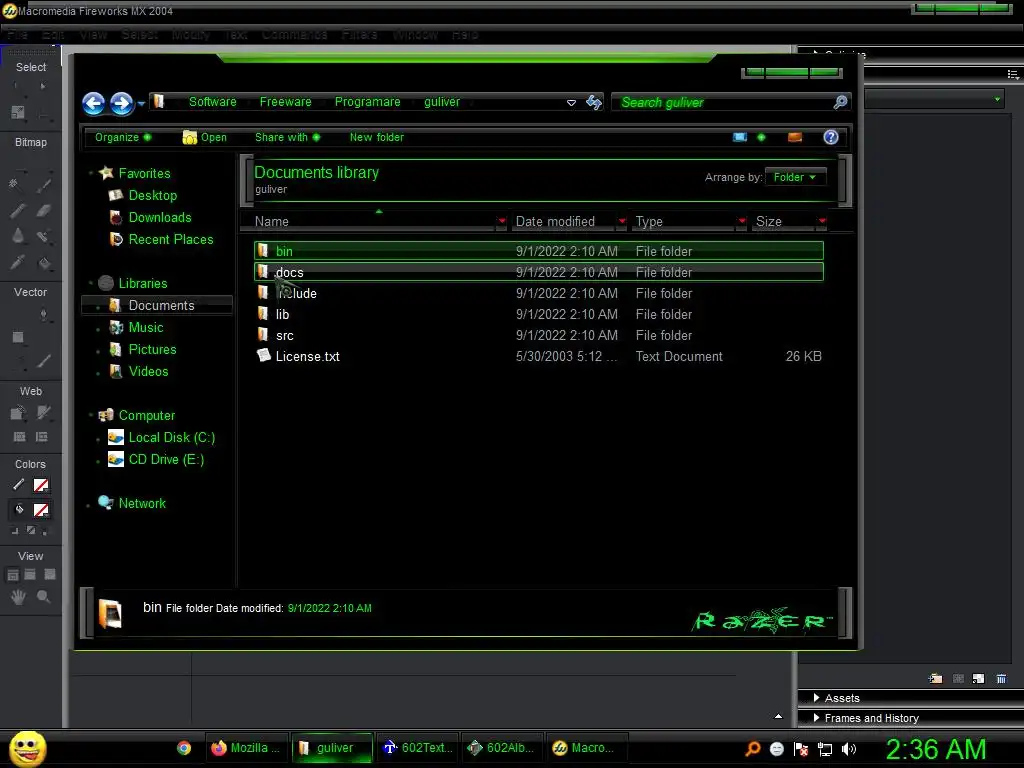Select the Hand tool in View section
Screen dimensions: 1024x768
click(18, 596)
